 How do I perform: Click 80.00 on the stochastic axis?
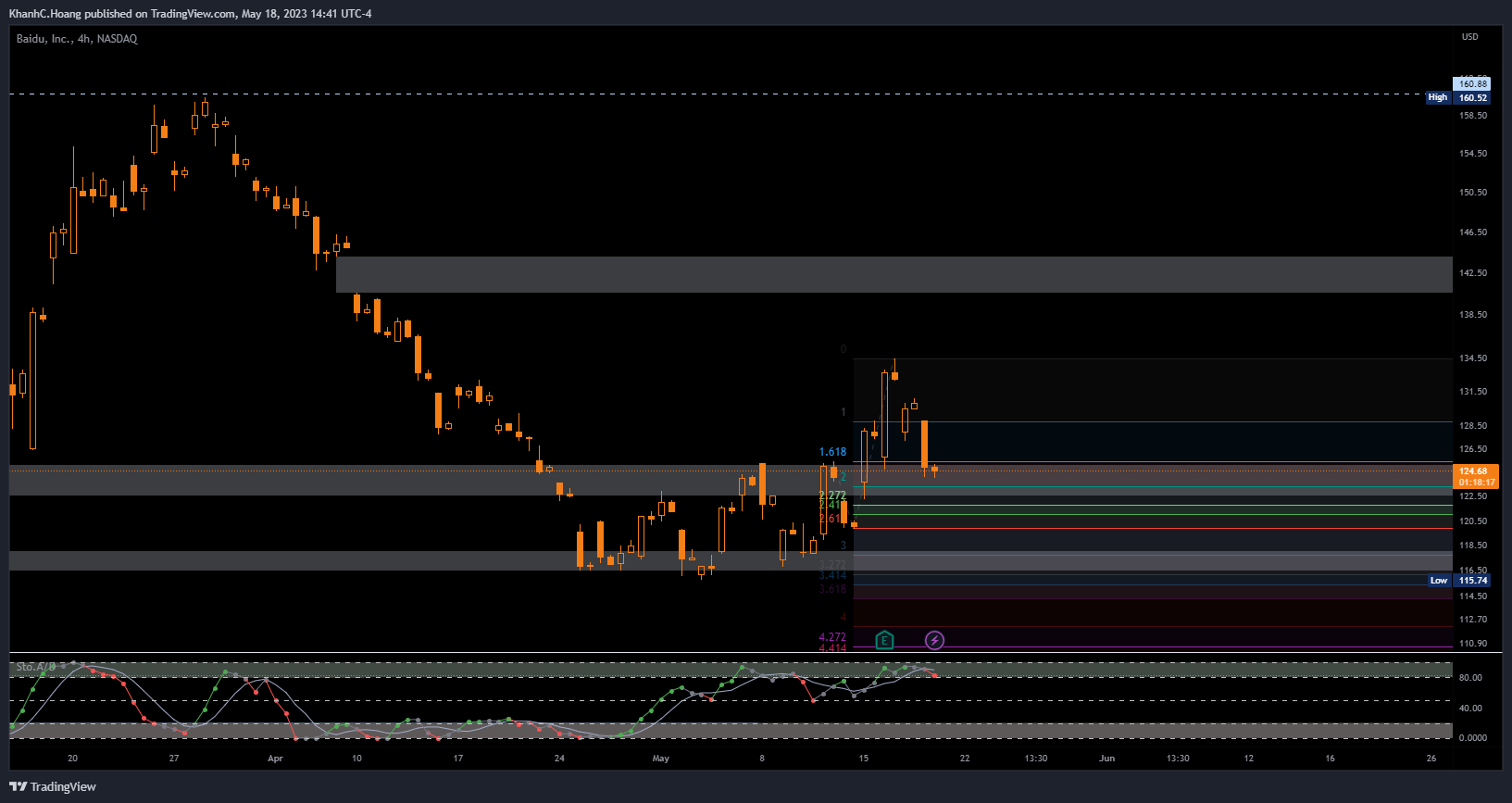[1470, 678]
